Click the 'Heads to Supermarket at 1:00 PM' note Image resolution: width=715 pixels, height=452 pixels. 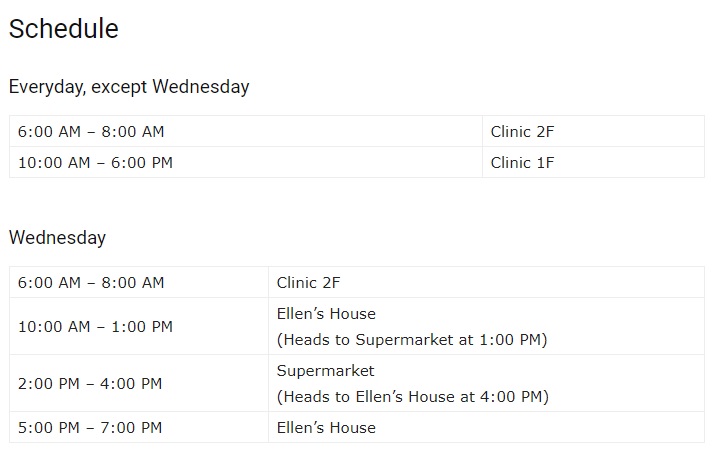[x=412, y=340]
